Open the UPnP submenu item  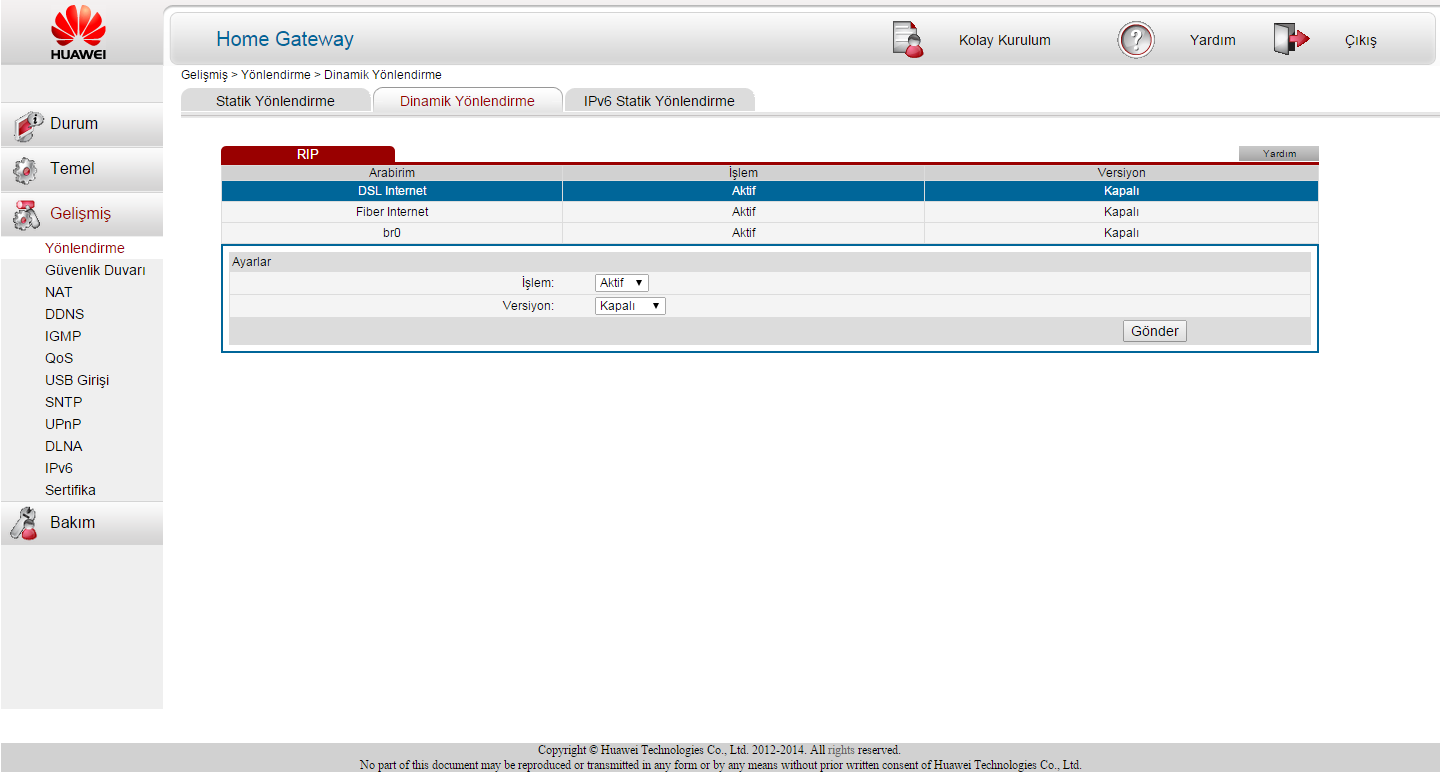coord(63,424)
